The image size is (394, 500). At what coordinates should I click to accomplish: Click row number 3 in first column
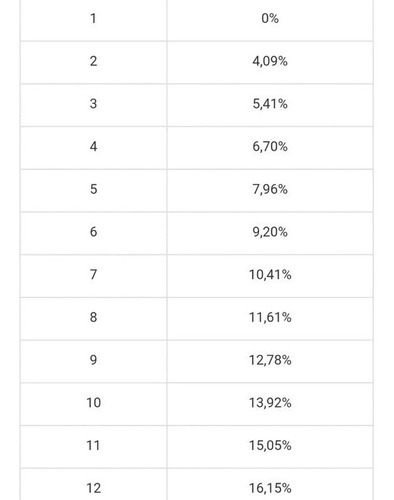pyautogui.click(x=93, y=105)
